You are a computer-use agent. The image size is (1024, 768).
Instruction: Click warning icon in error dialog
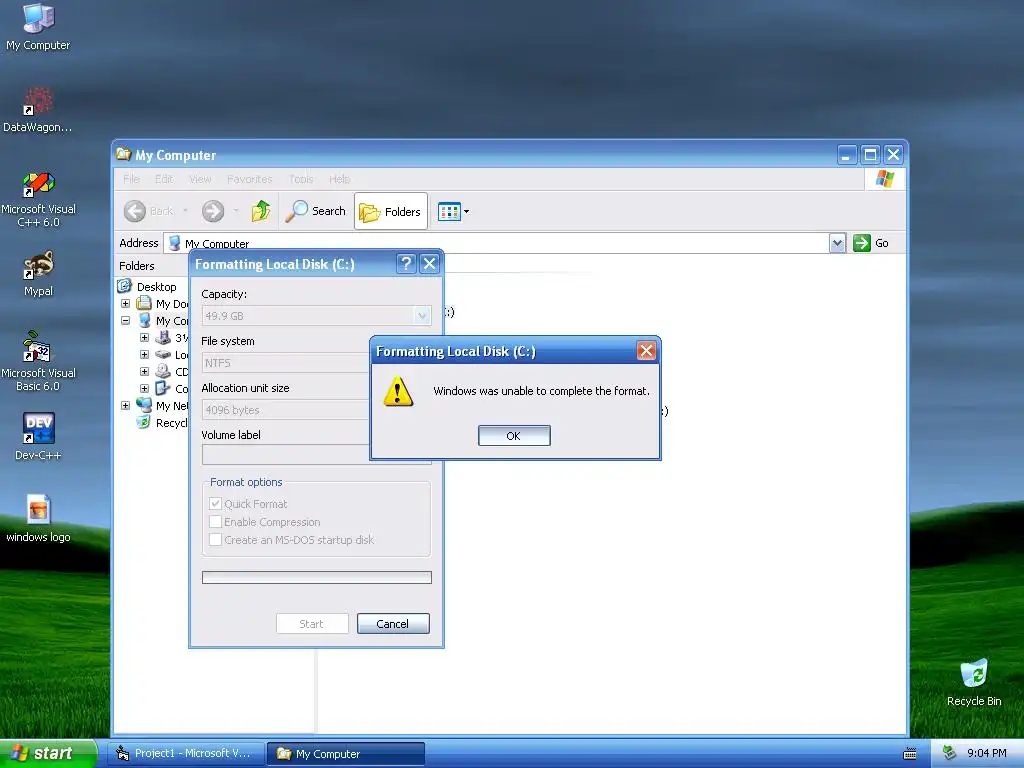coord(398,391)
